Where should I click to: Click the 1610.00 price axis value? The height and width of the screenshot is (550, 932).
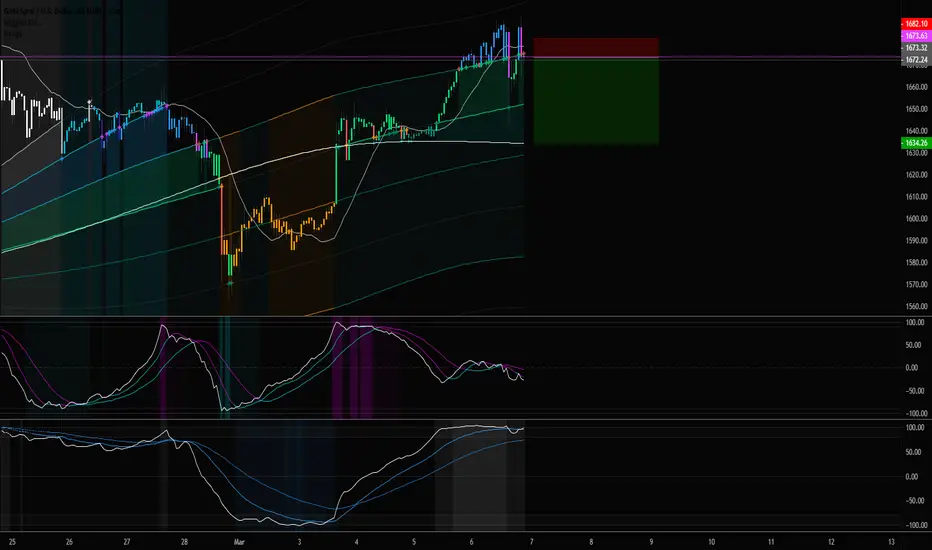coord(916,197)
